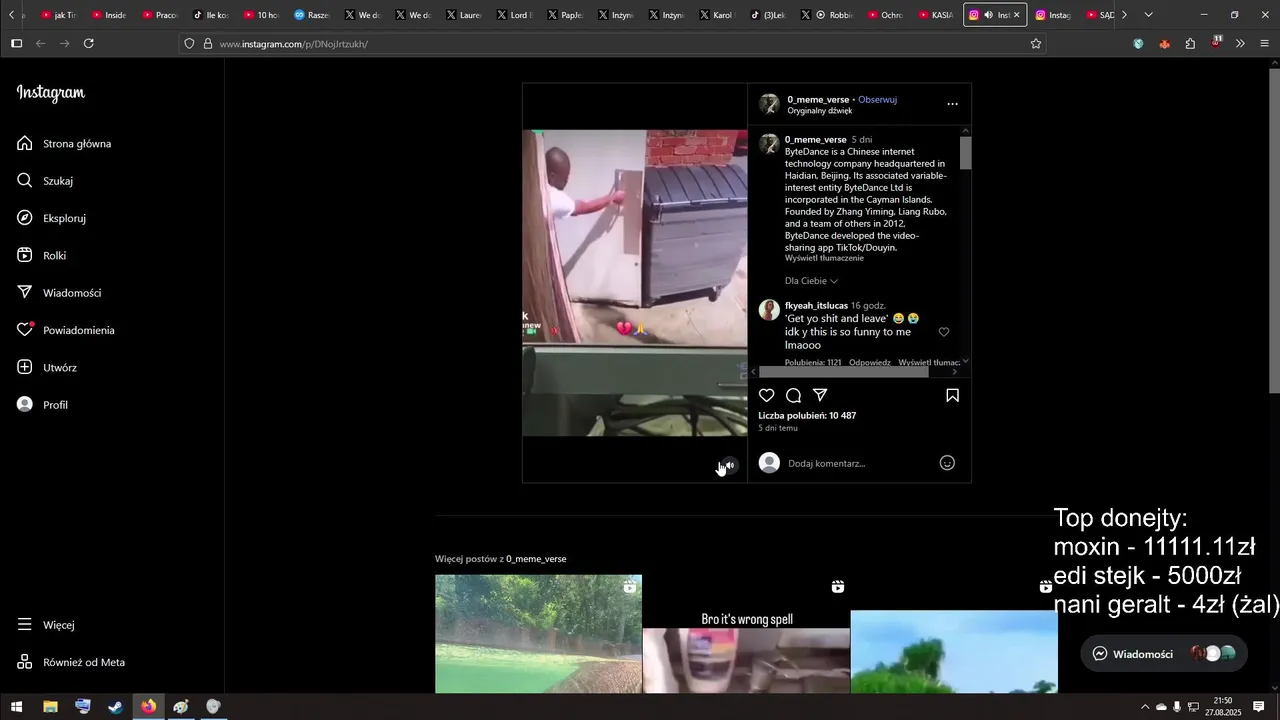
Task: Open the browser hamburger menu
Action: [1264, 44]
